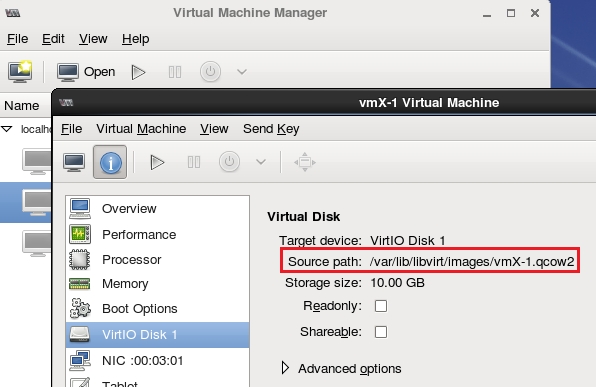596x387 pixels.
Task: Click the shut down power icon in vmX-1
Action: (x=229, y=162)
